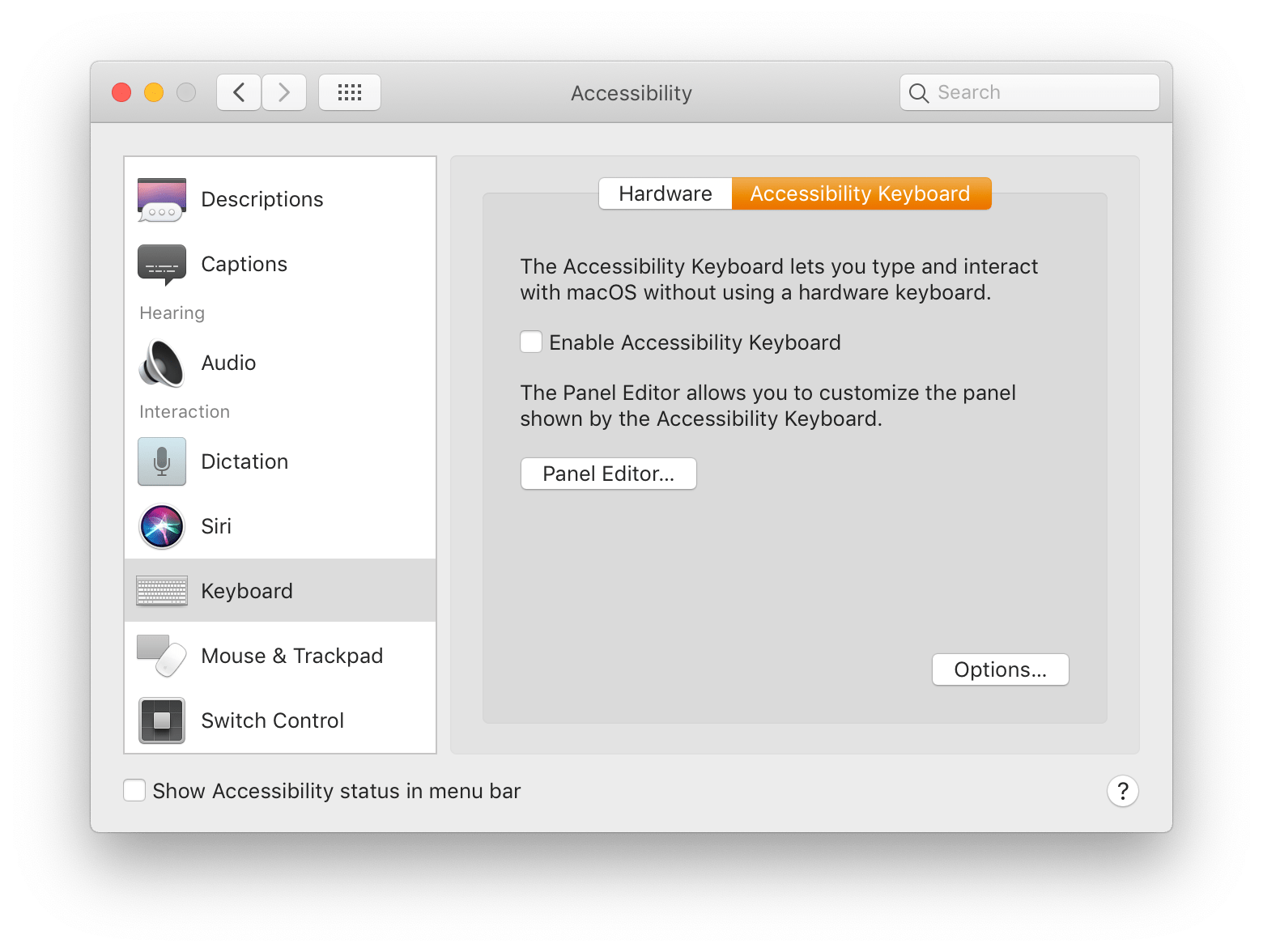Screen dimensions: 1263x952
Task: Click the Keyboard icon in sidebar
Action: pos(162,591)
